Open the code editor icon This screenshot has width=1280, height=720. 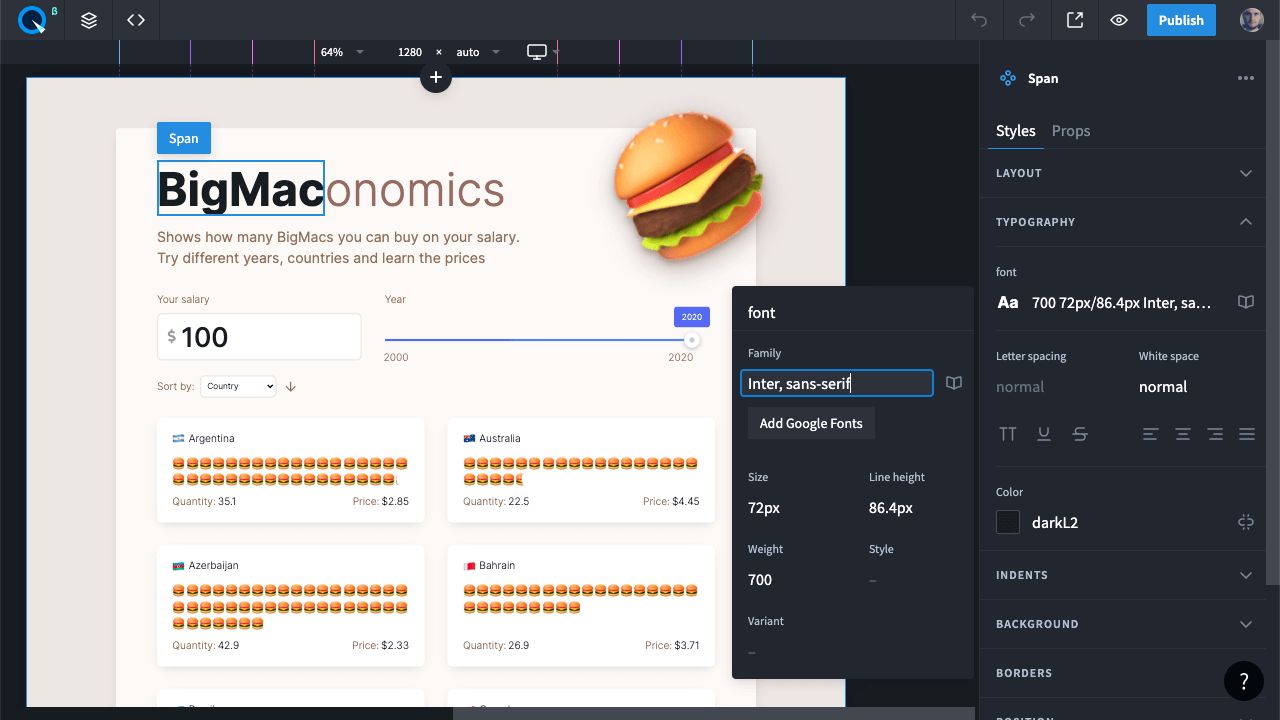point(136,20)
